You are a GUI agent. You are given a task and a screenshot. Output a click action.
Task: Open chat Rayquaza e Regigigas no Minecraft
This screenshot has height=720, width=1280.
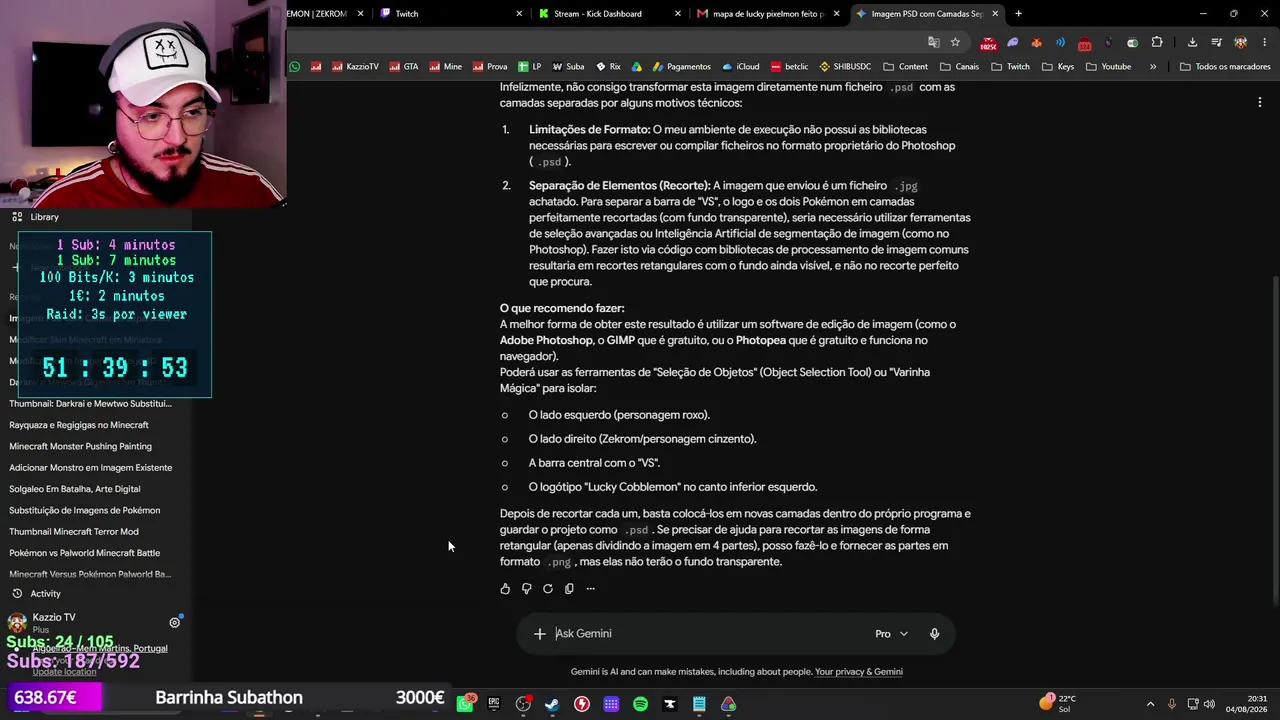(x=79, y=425)
